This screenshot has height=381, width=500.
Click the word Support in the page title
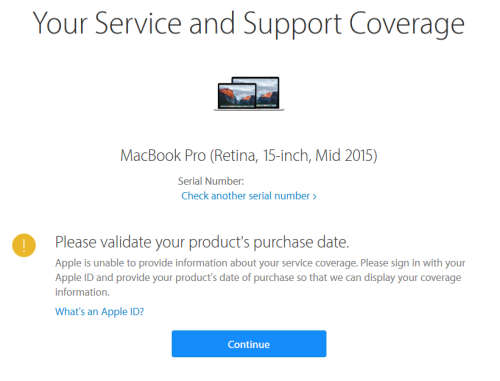292,25
